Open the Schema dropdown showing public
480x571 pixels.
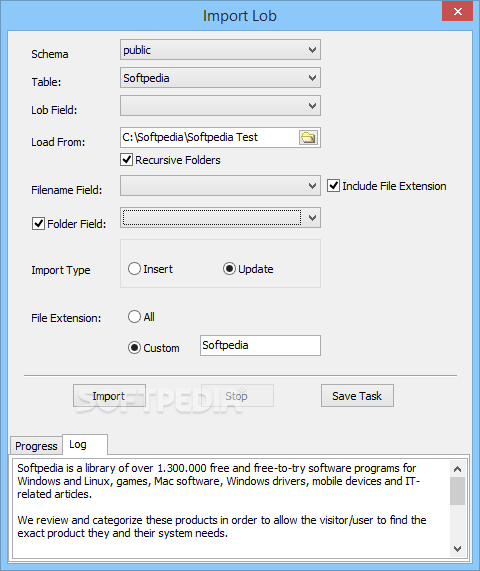(x=220, y=50)
